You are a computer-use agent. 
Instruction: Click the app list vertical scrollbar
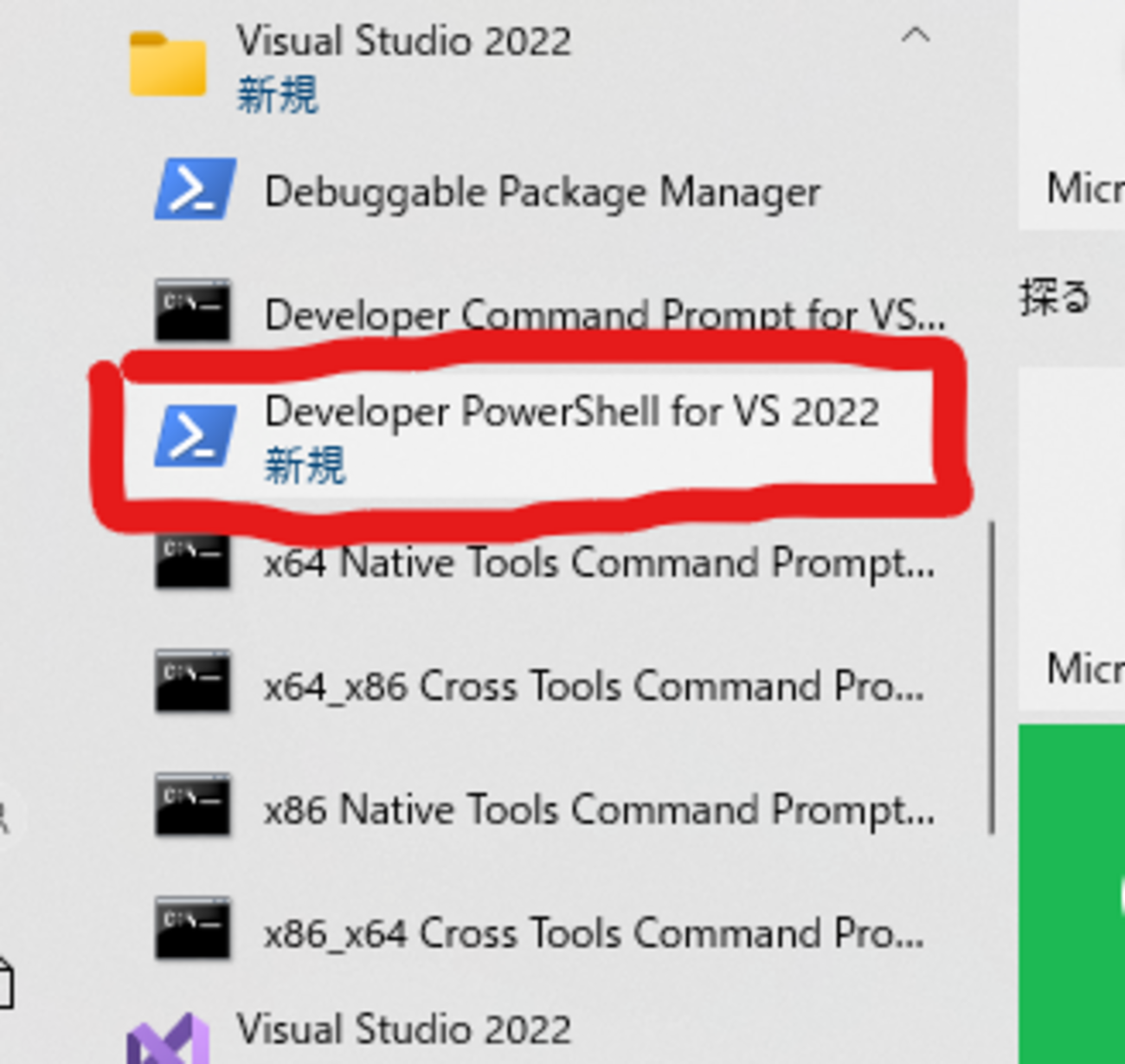point(992,678)
